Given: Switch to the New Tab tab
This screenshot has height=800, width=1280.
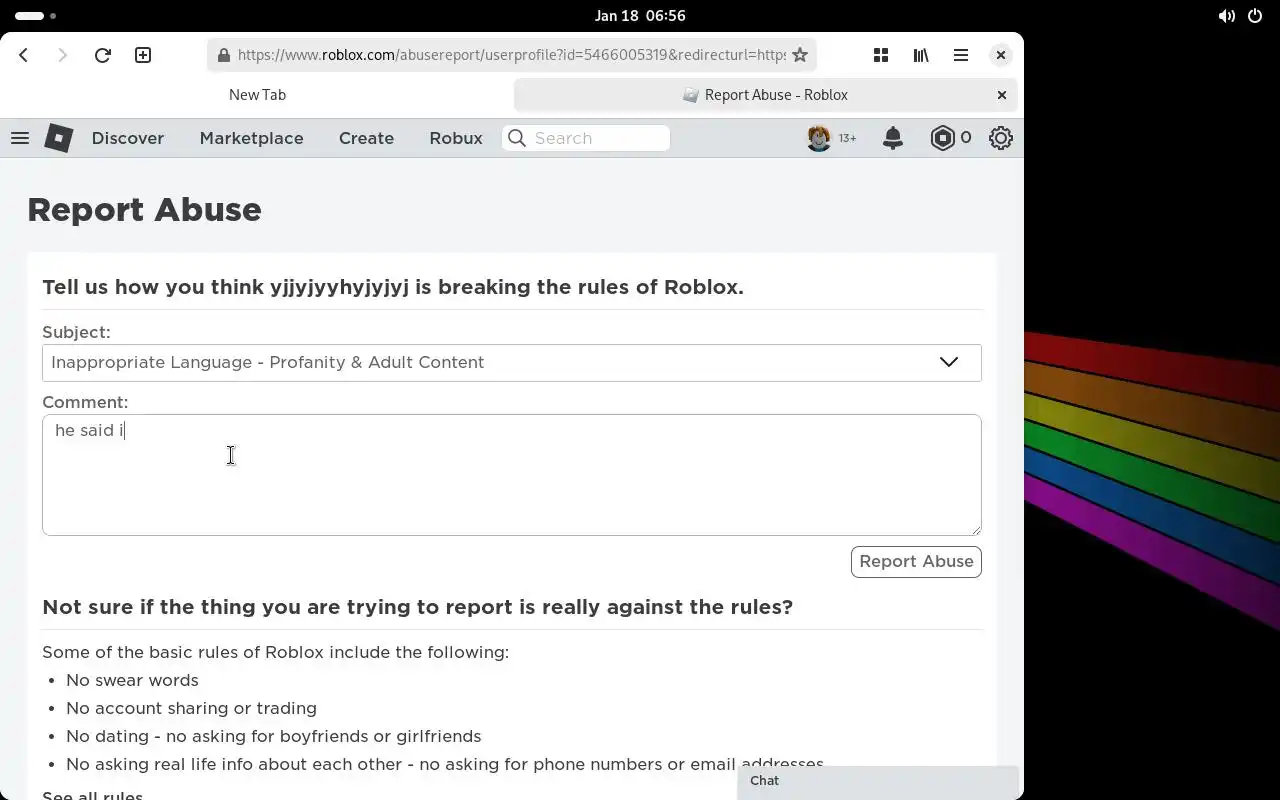Looking at the screenshot, I should [257, 95].
